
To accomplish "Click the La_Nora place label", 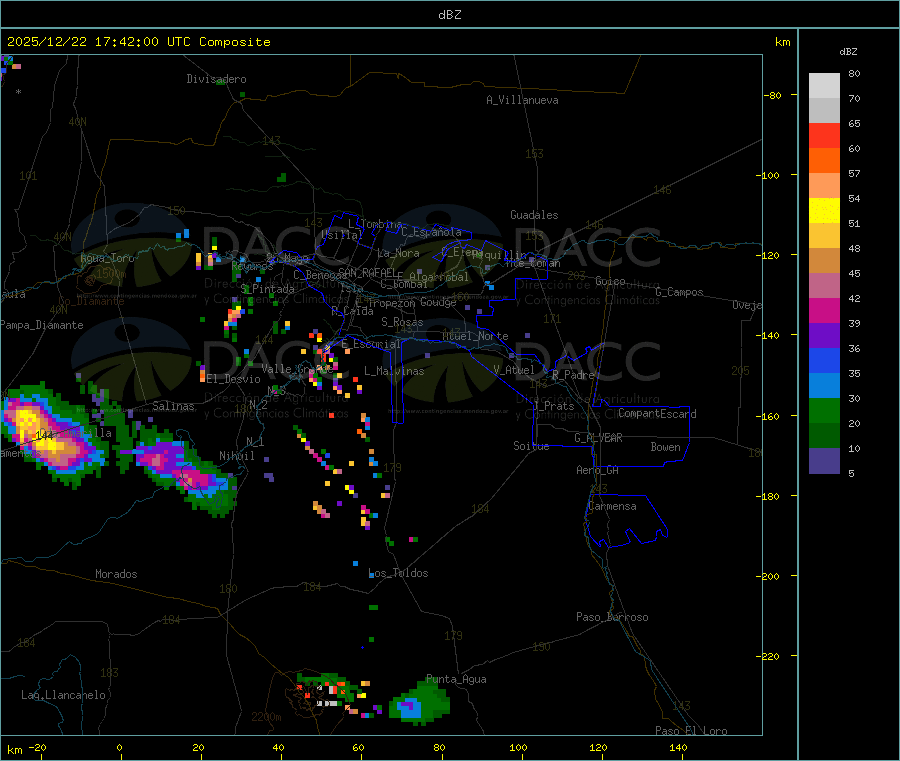I will pos(398,253).
